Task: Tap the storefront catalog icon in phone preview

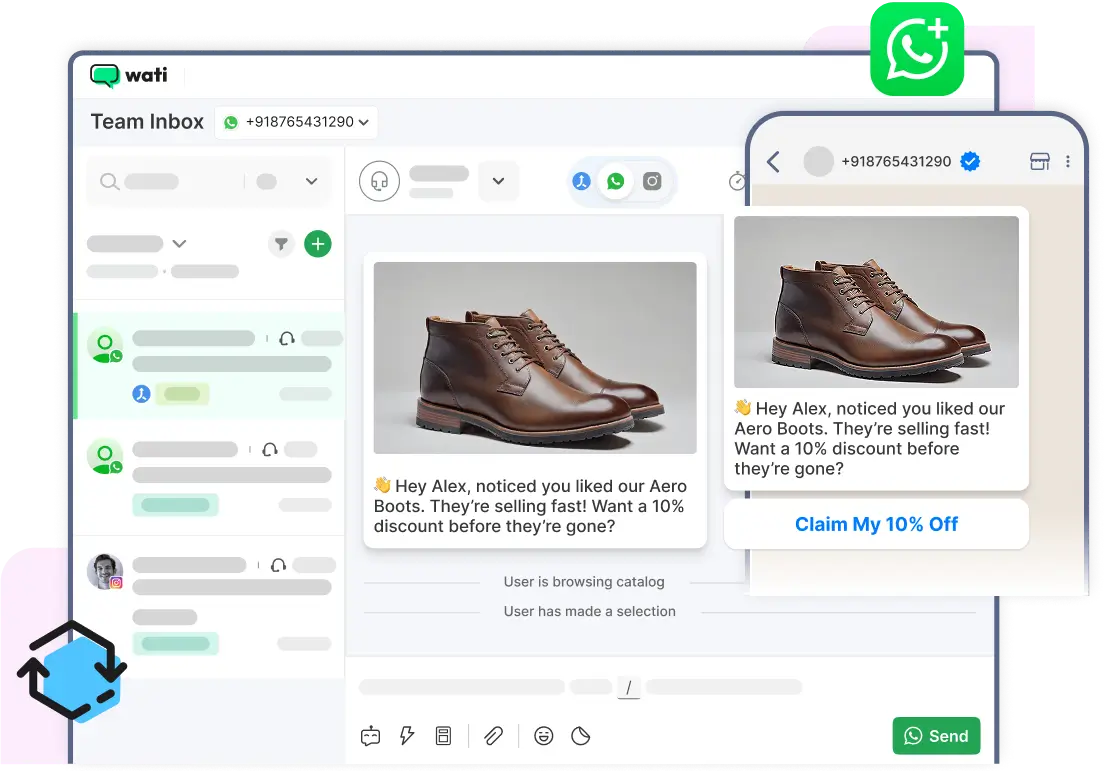Action: (x=1040, y=162)
